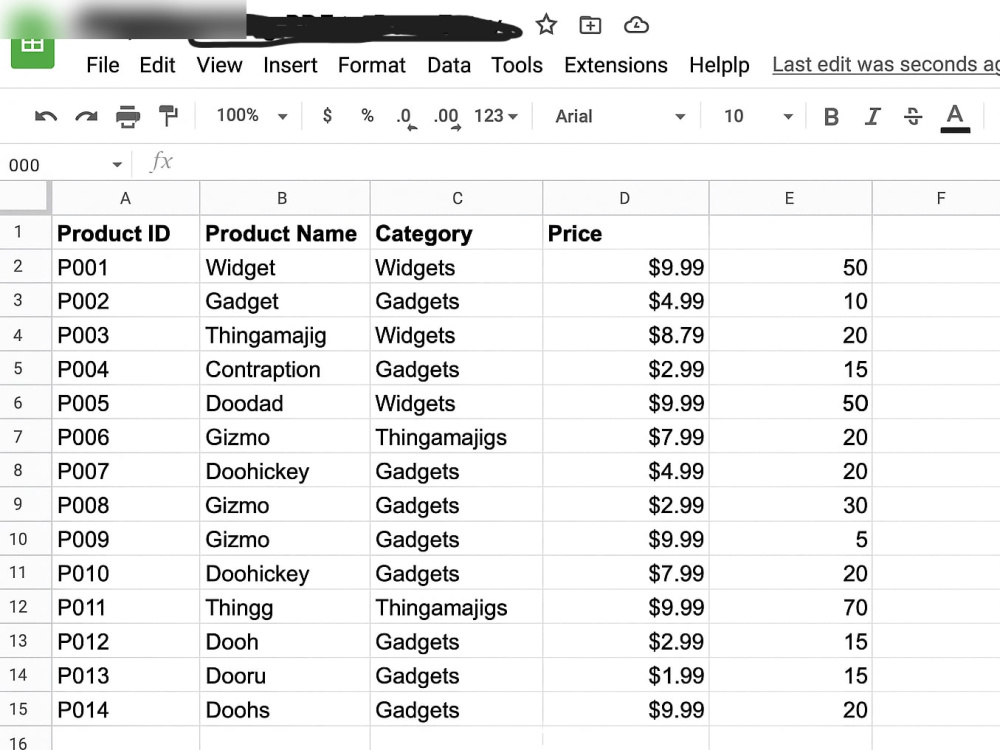Screen dimensions: 1000x750
Task: Select column A header
Action: click(x=126, y=198)
